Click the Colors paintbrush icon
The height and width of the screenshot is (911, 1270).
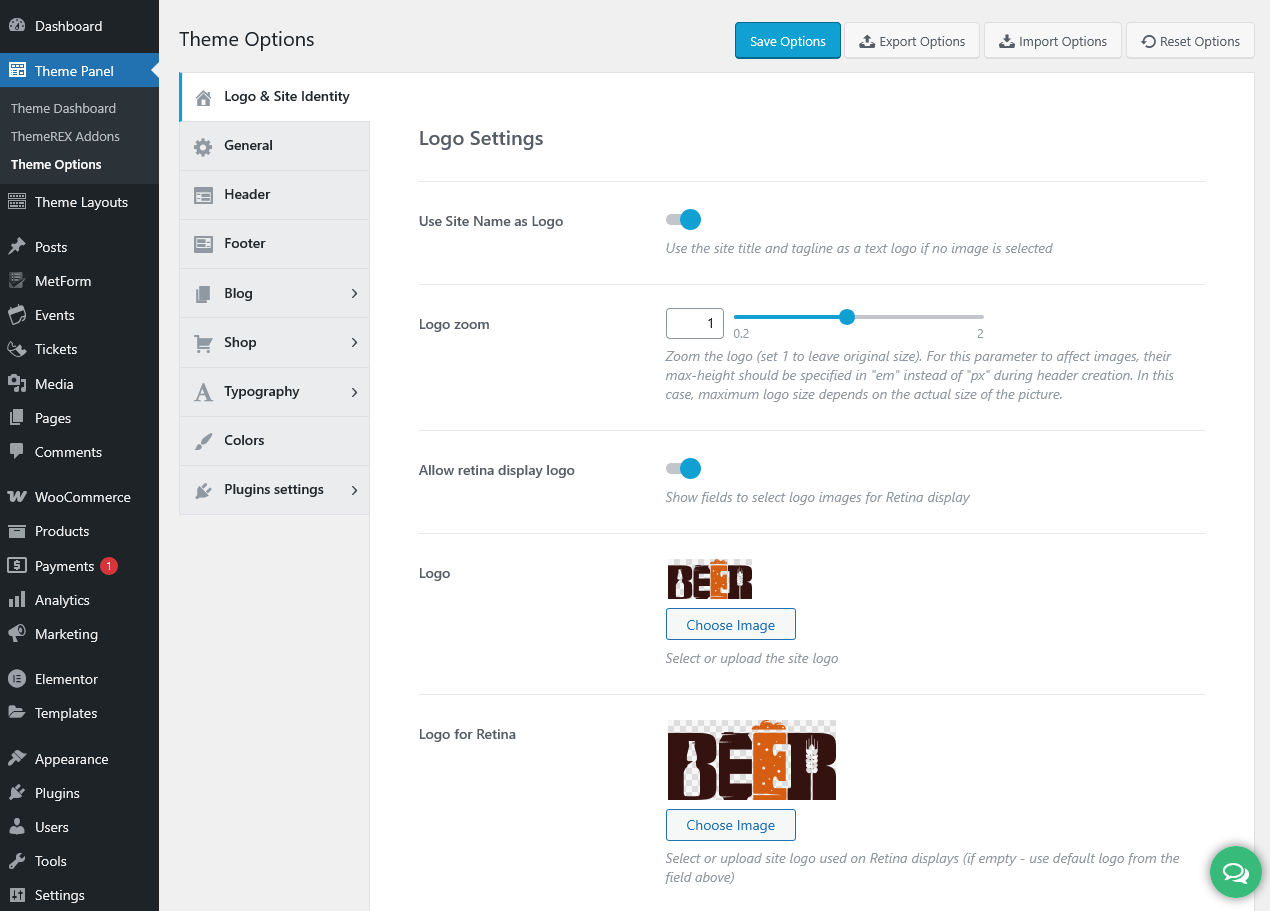(203, 441)
